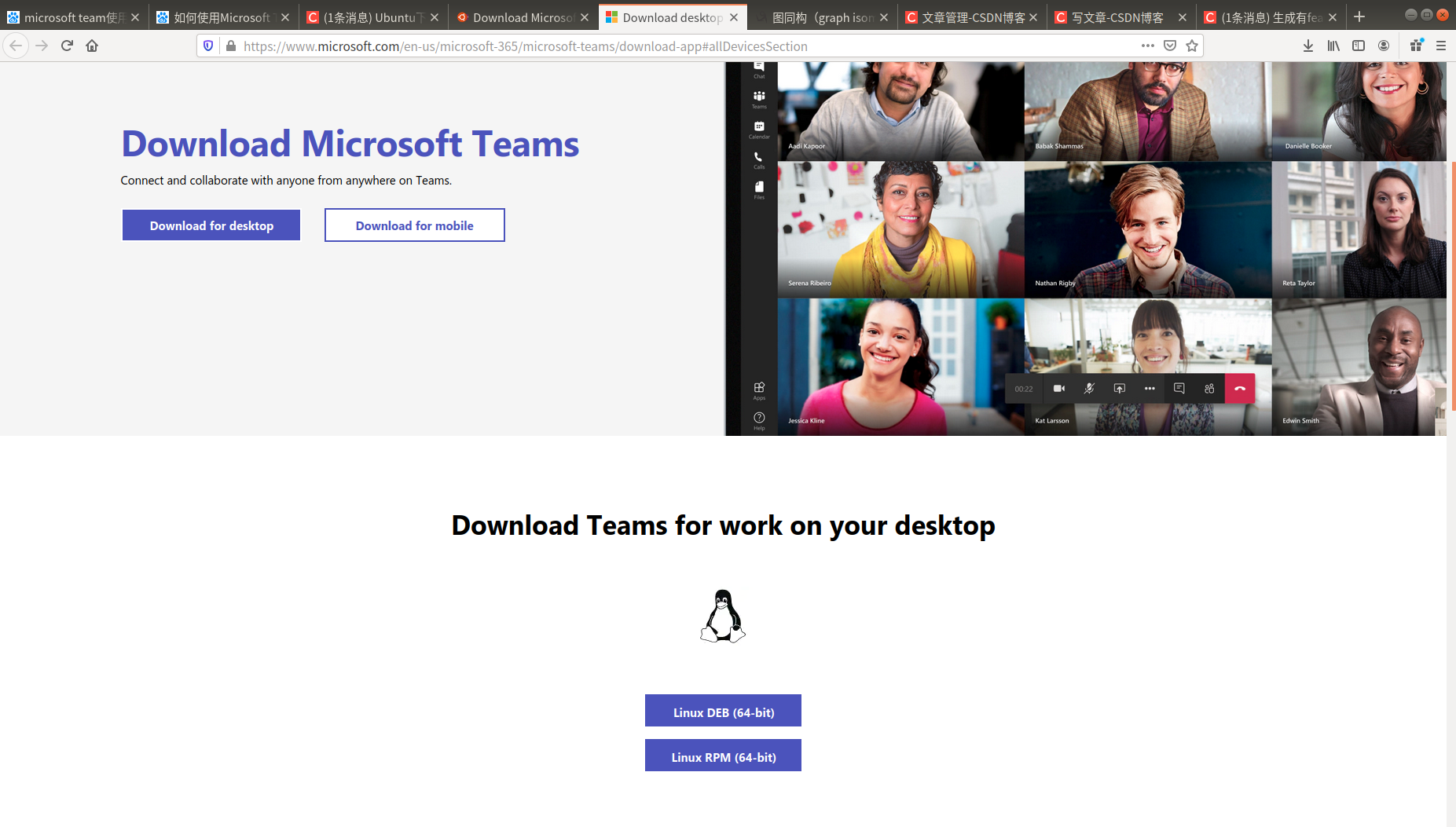Viewport: 1456px width, 827px height.
Task: Go back to the previous page
Action: 16,46
